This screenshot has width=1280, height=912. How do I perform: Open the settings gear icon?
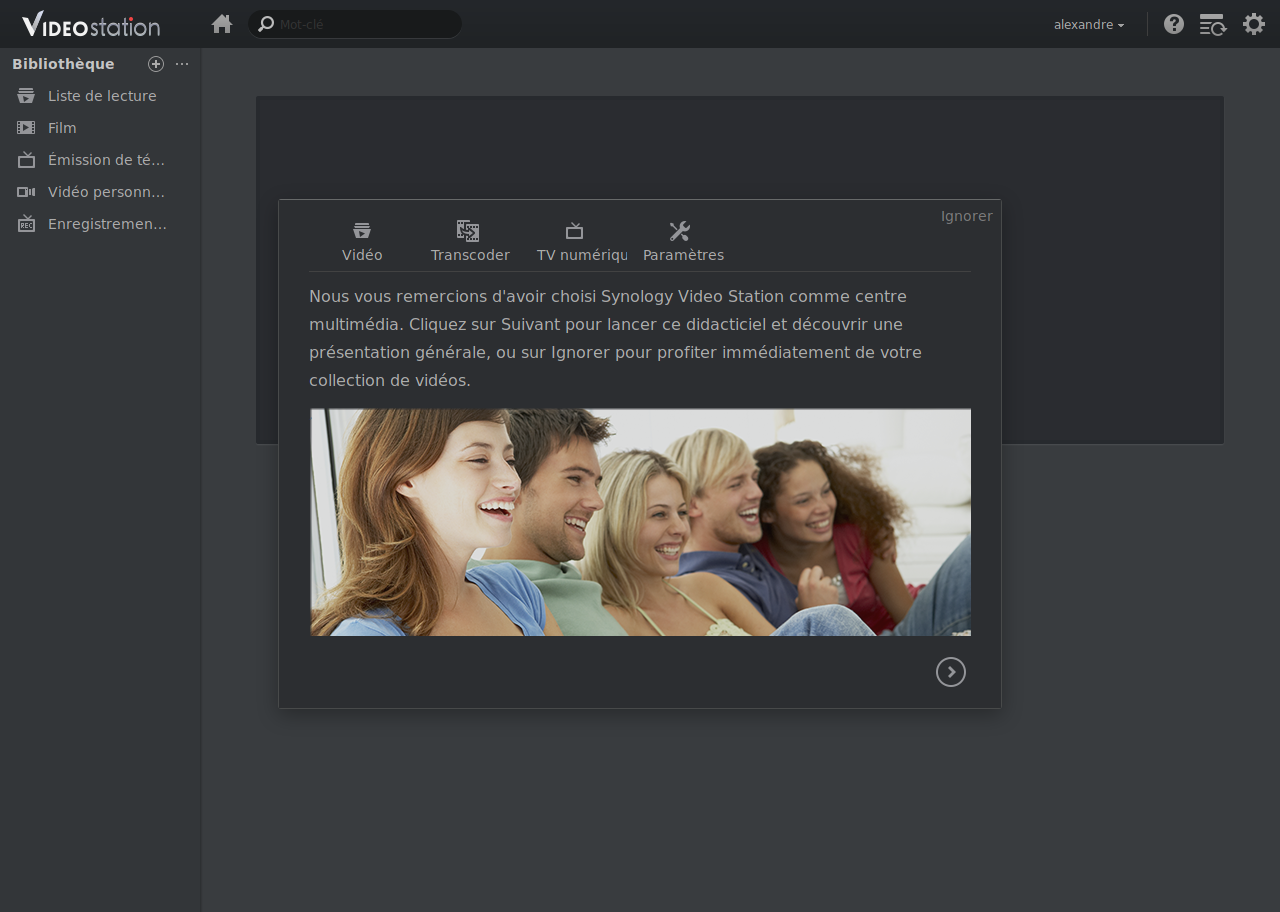(1254, 24)
